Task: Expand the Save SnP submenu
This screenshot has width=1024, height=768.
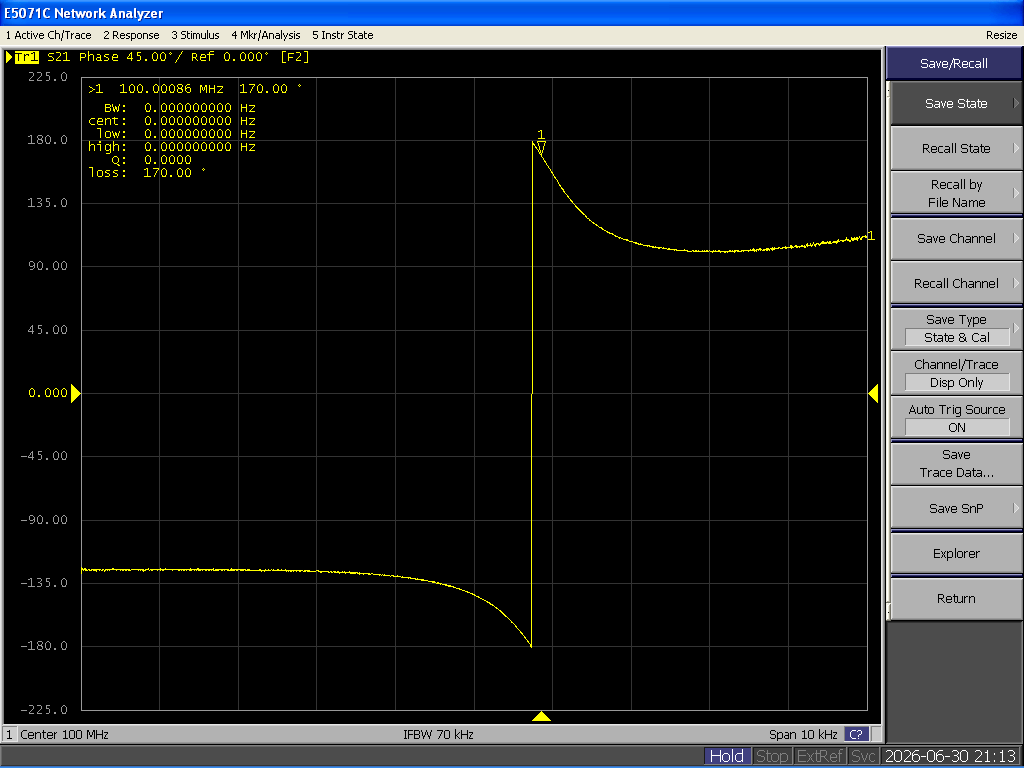Action: click(956, 508)
